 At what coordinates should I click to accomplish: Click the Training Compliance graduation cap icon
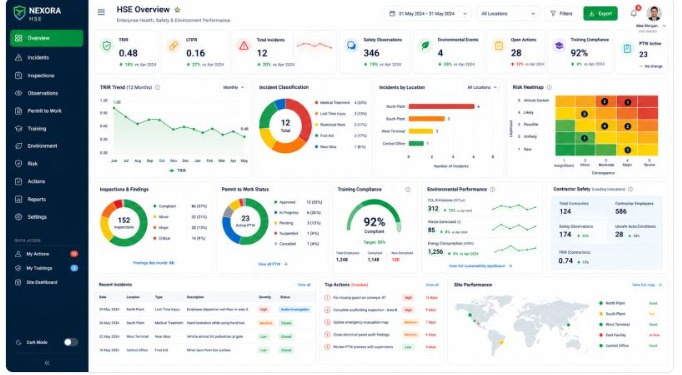click(558, 46)
